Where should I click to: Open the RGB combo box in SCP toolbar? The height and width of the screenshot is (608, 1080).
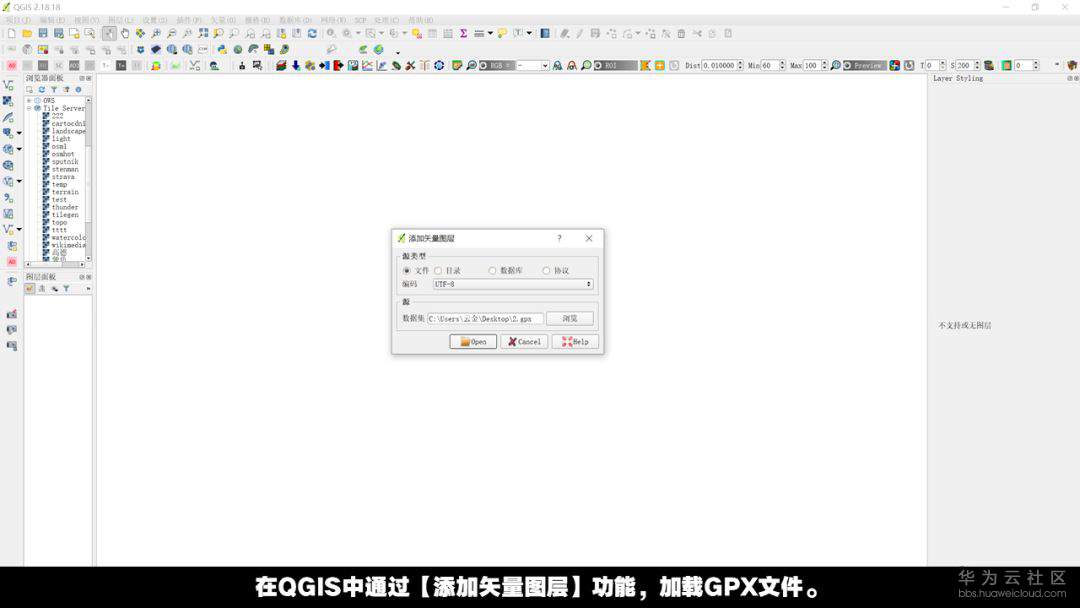(533, 65)
